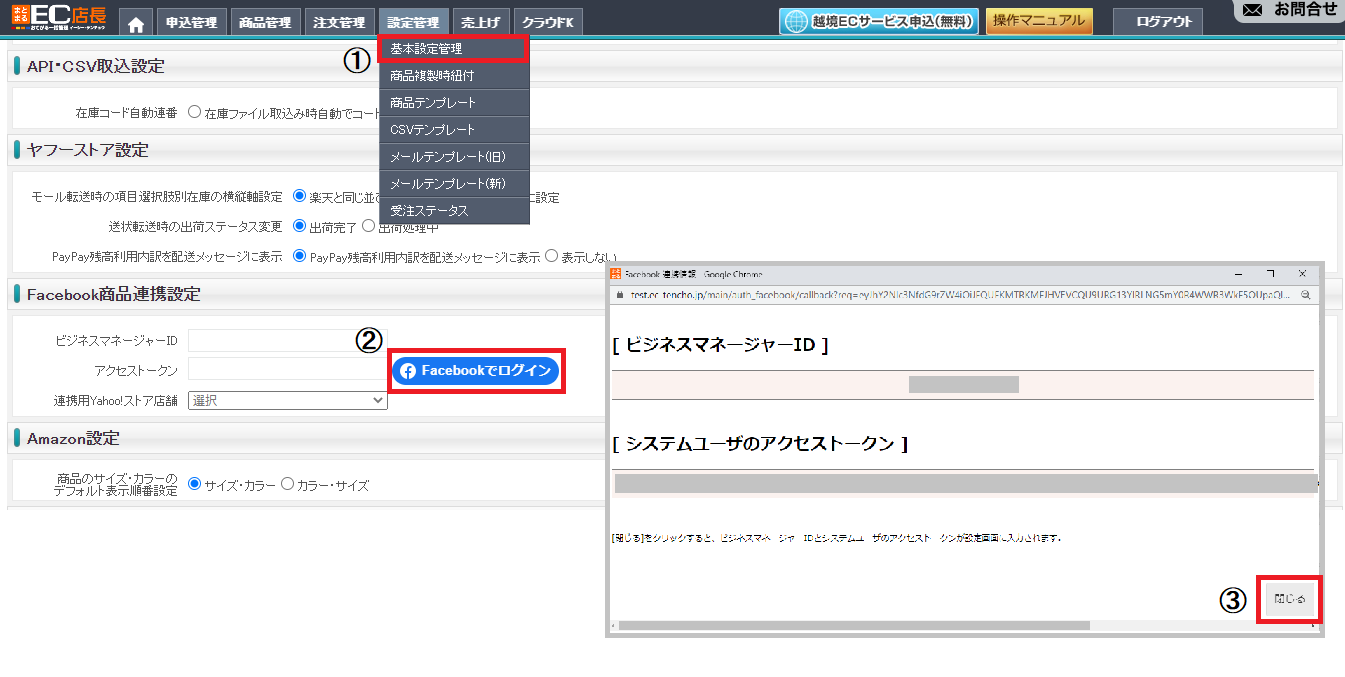Open the クラウドK menu
The height and width of the screenshot is (677, 1345).
(548, 22)
